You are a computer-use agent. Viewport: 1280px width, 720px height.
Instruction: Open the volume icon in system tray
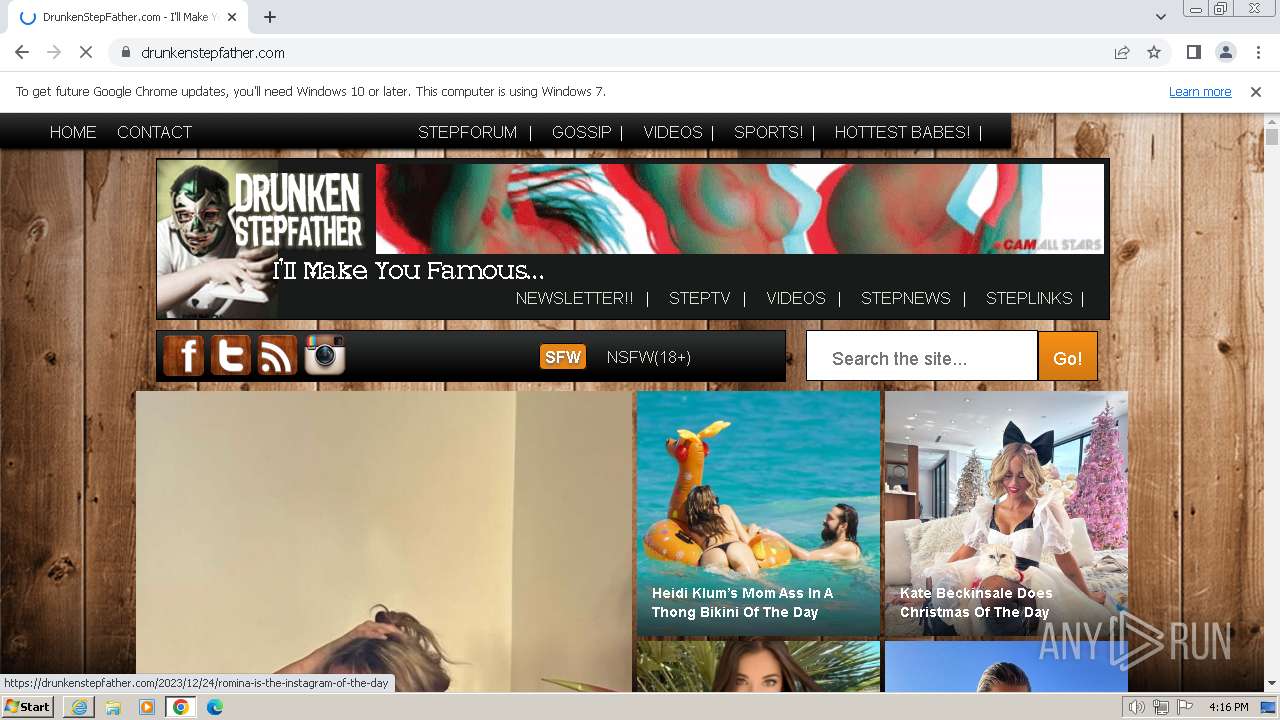(x=1137, y=707)
